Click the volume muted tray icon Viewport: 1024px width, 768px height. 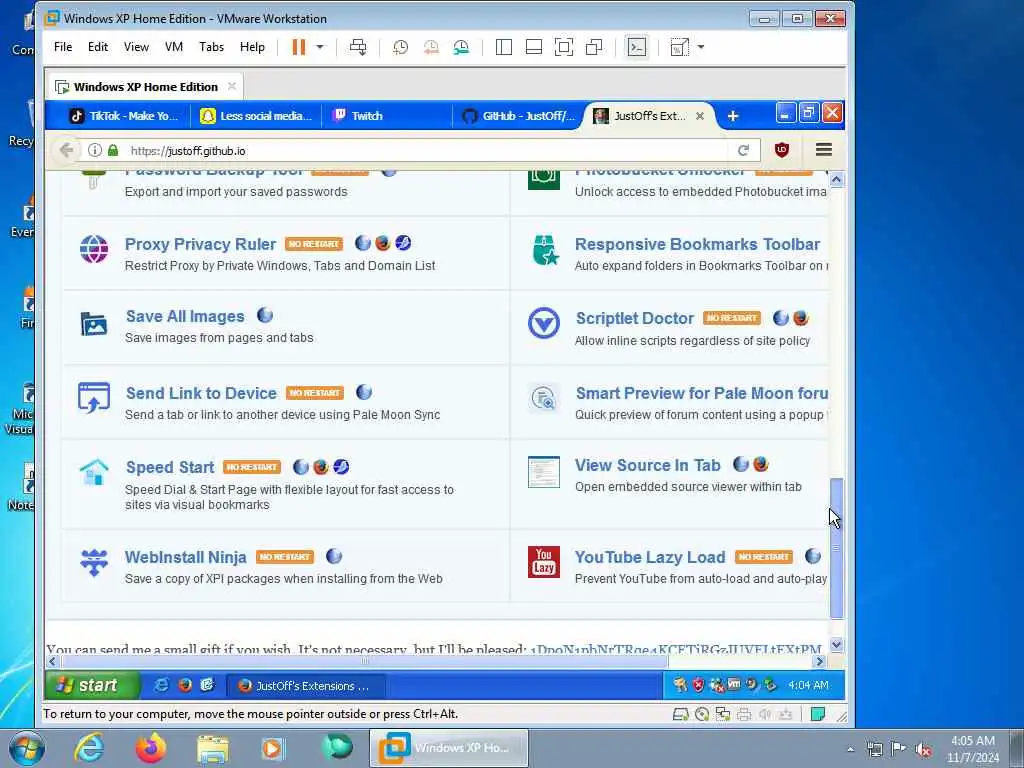coord(923,750)
